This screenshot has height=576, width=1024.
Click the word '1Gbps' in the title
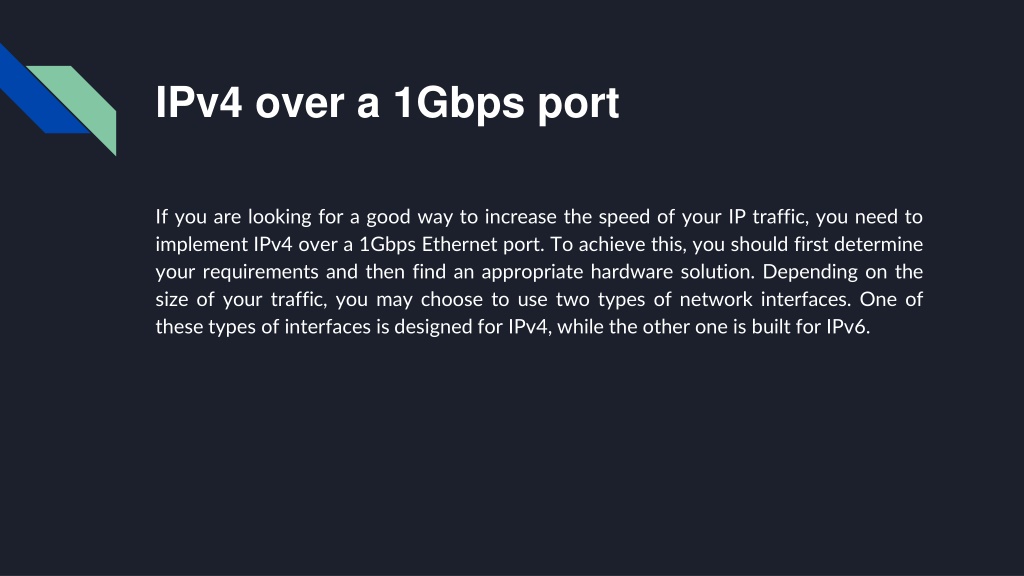(458, 103)
